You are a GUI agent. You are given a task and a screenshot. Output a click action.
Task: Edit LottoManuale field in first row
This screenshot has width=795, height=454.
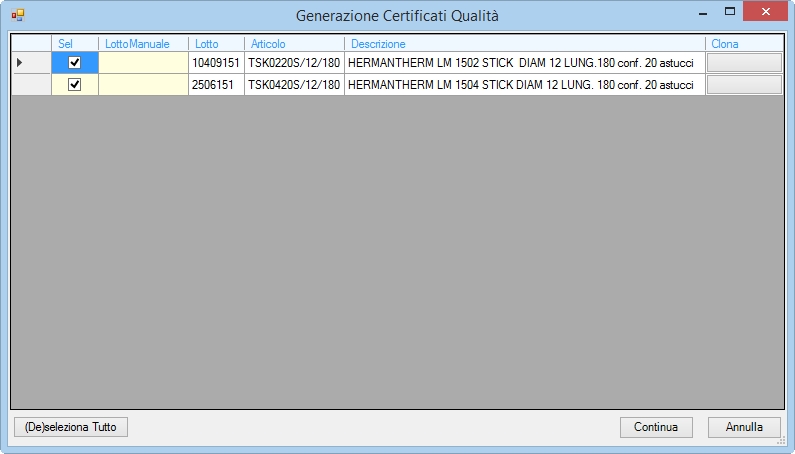[143, 62]
